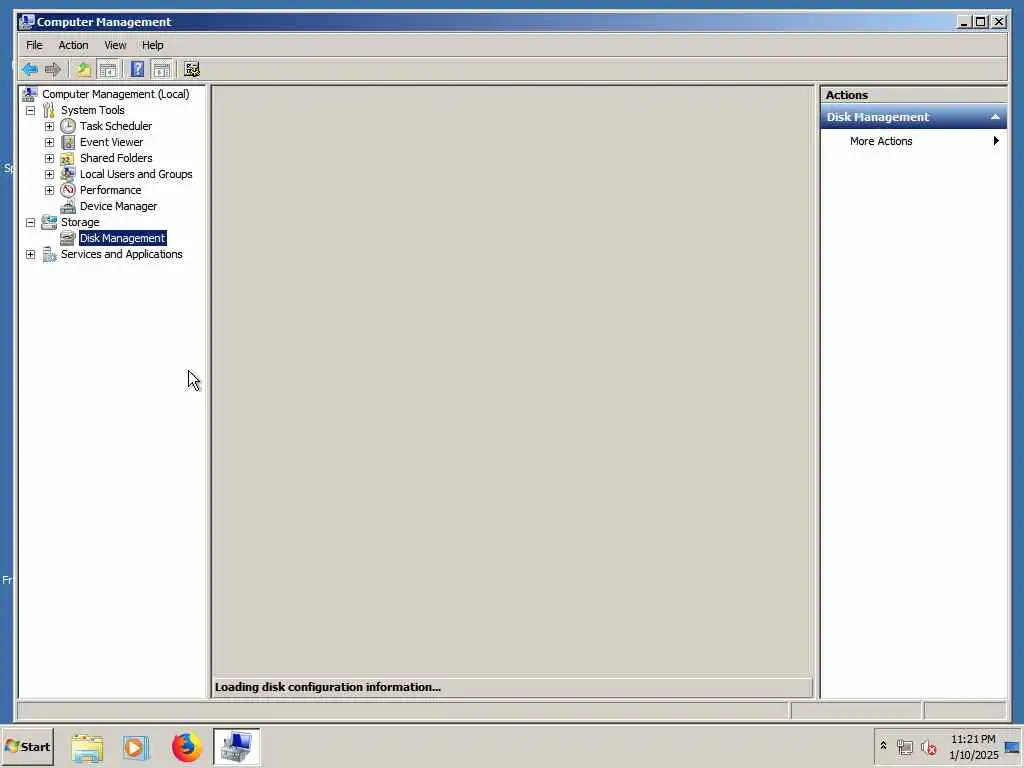Click More Actions in Actions pane
The width and height of the screenshot is (1024, 768).
880,141
